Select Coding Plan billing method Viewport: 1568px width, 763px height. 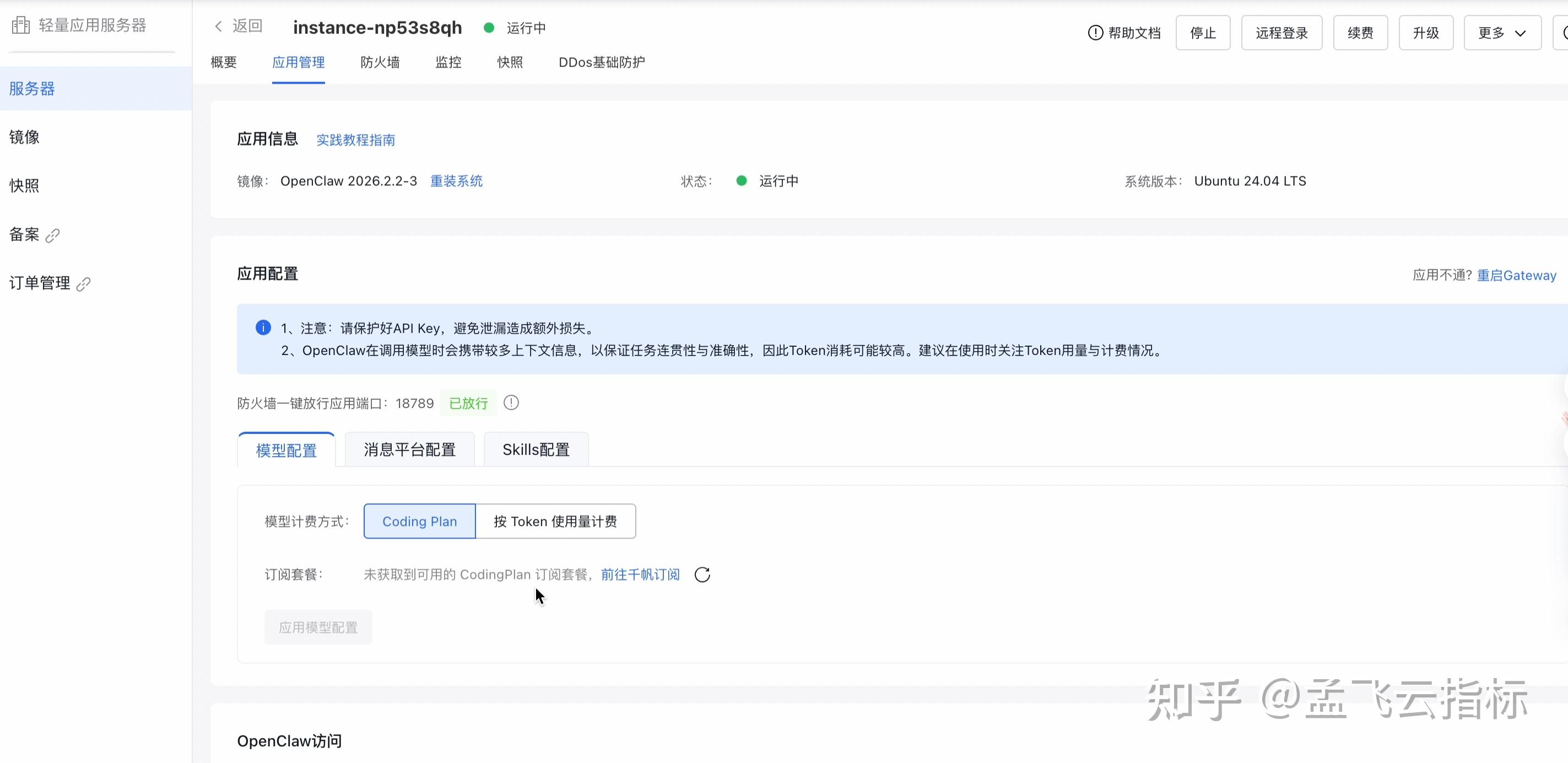419,521
